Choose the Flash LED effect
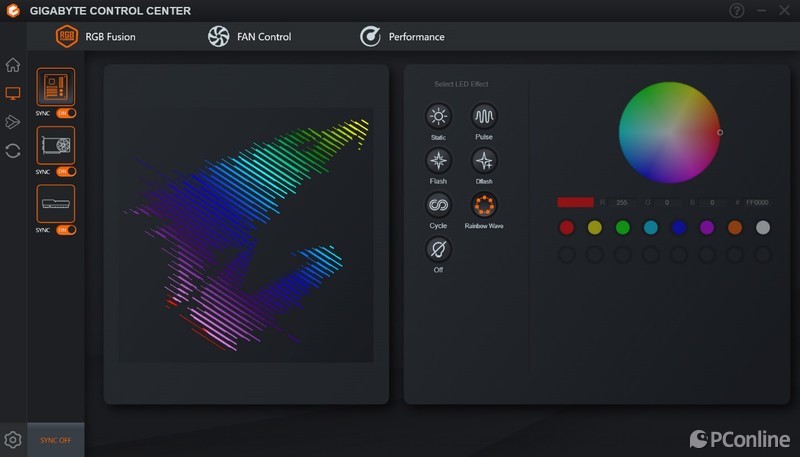Image resolution: width=800 pixels, height=457 pixels. click(x=438, y=161)
